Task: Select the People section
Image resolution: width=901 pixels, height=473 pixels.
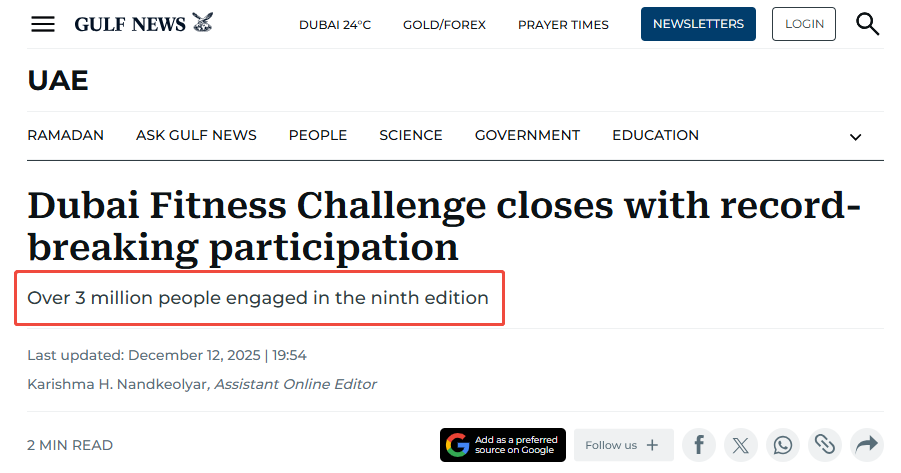Action: [x=318, y=135]
